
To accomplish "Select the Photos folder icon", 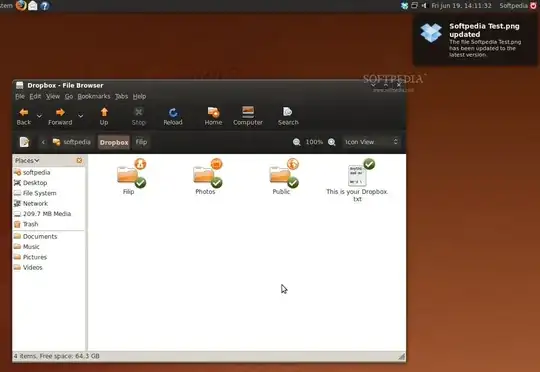I will pos(206,176).
